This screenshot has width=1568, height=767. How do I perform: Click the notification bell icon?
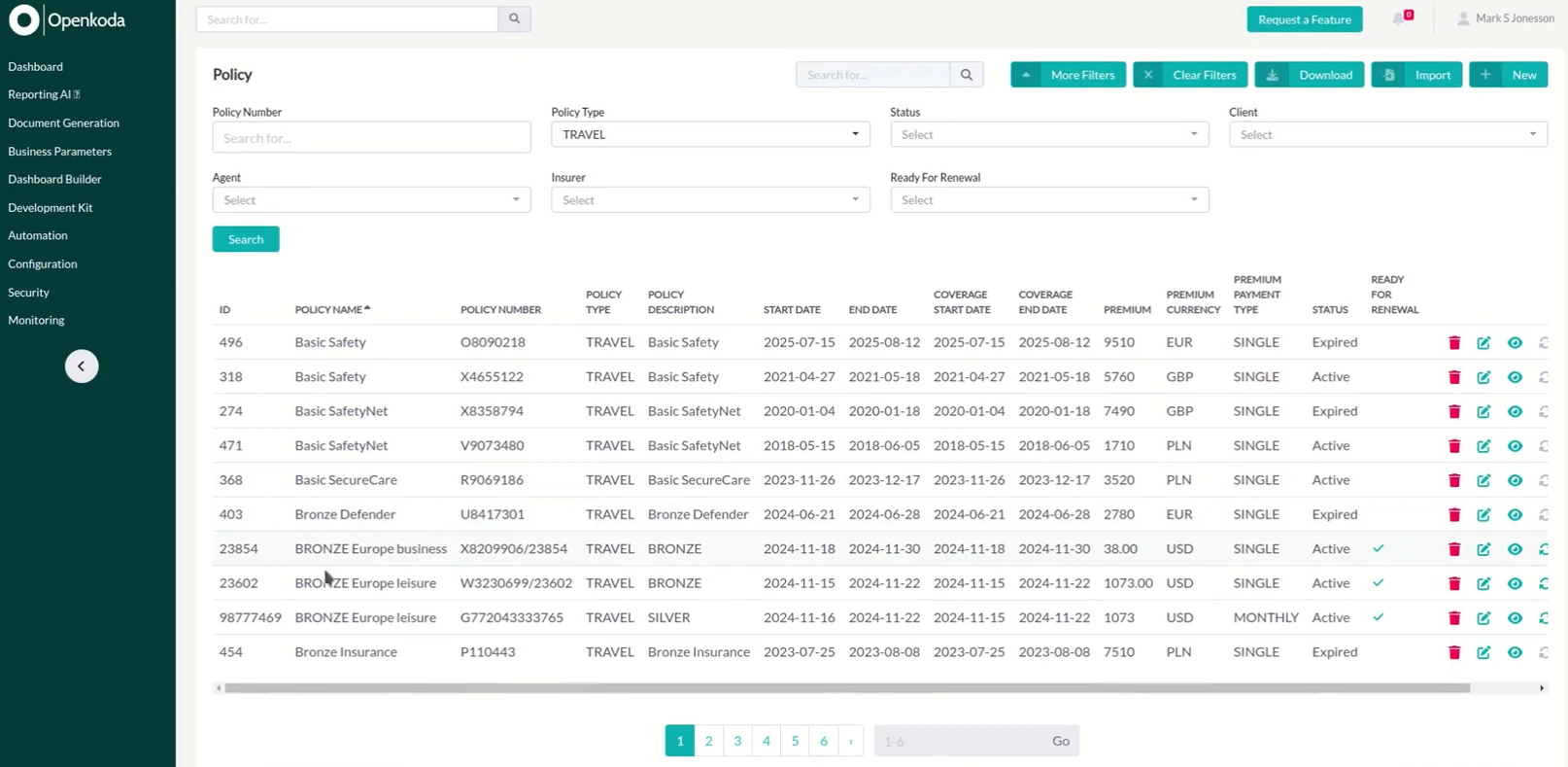click(1399, 18)
